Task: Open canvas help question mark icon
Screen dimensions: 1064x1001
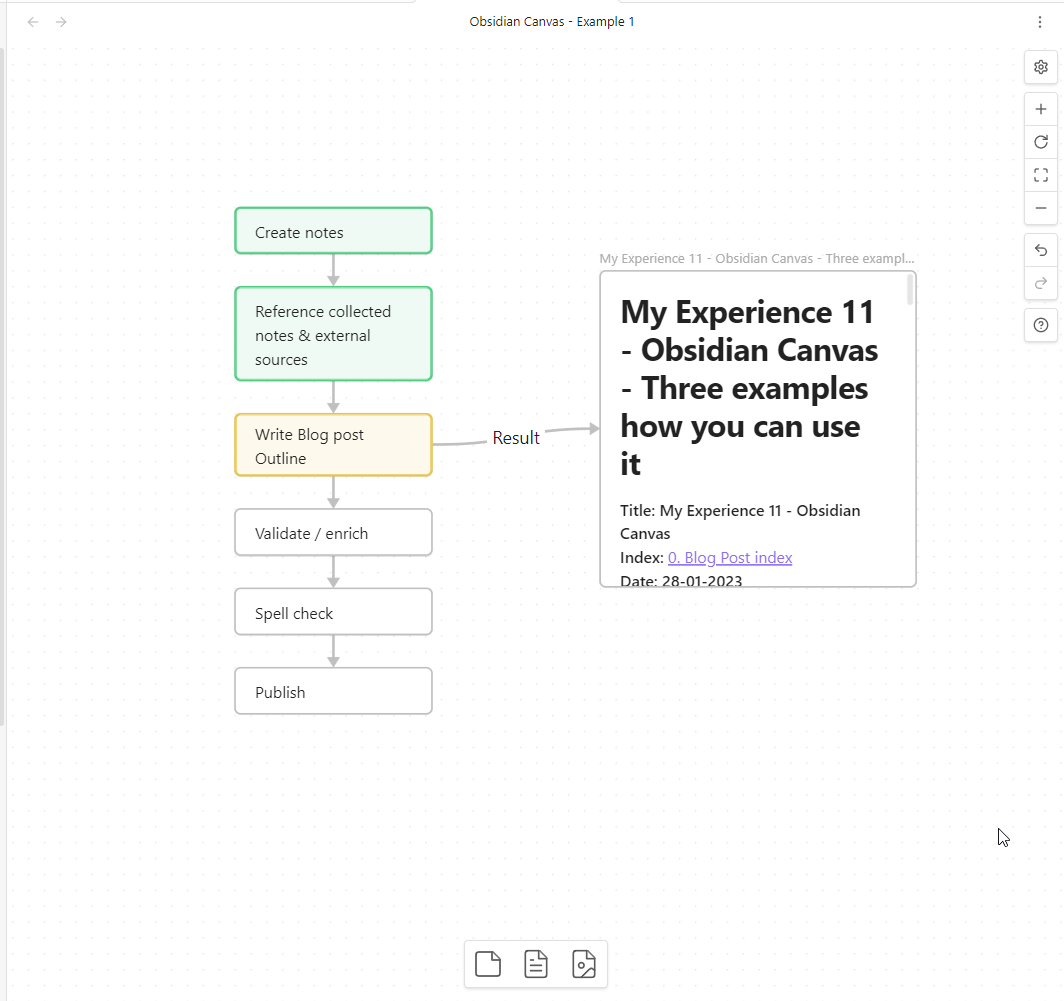Action: pos(1040,325)
